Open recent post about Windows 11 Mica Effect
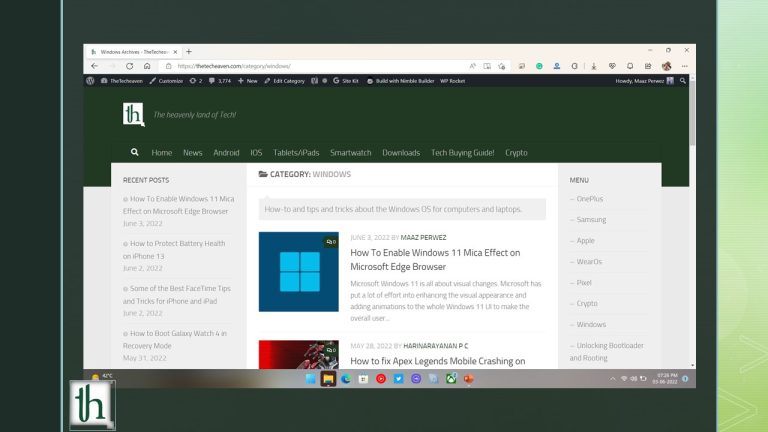Viewport: 768px width, 432px height. [x=179, y=205]
